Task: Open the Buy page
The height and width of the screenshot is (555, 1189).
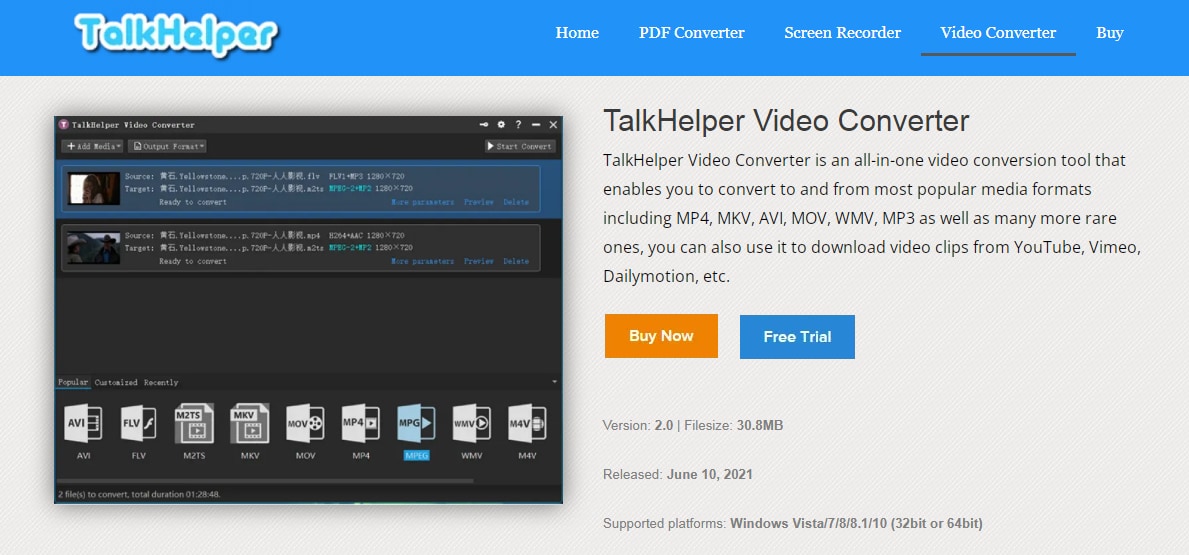Action: [x=1109, y=33]
